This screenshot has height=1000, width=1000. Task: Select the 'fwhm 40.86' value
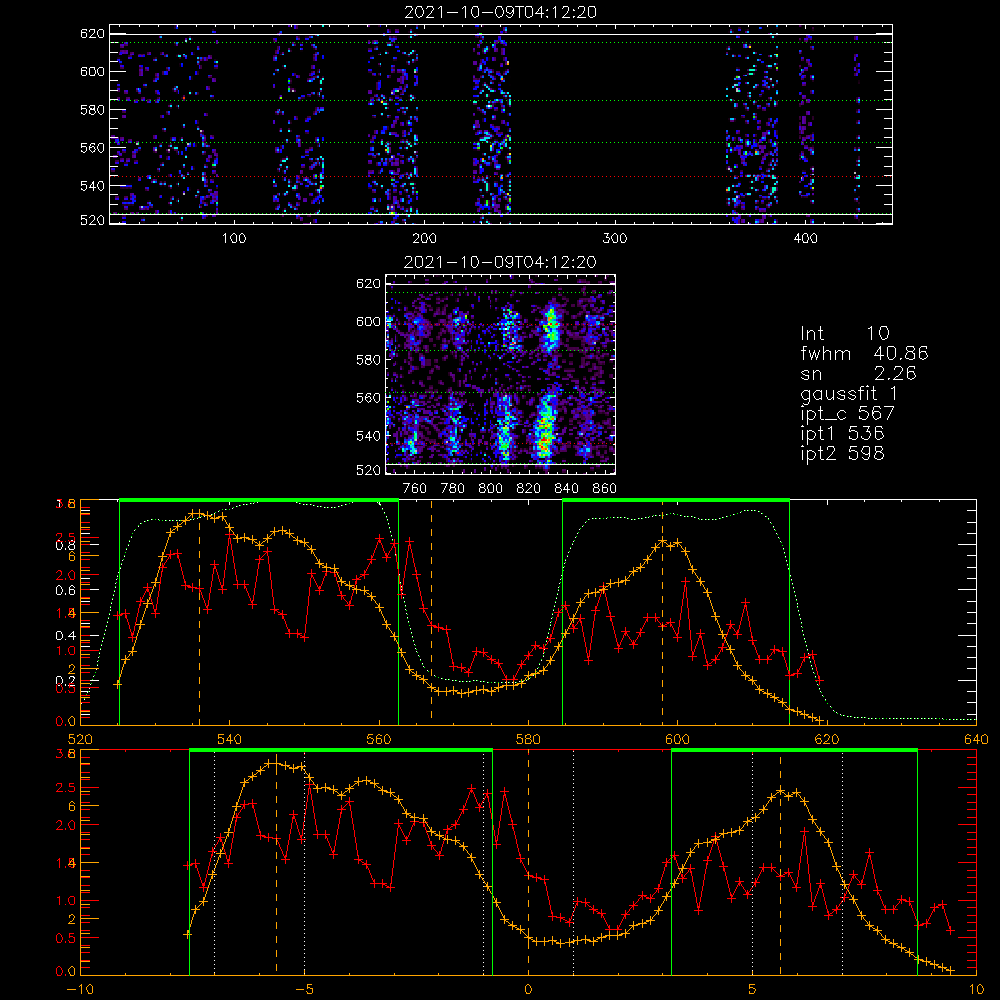(864, 353)
